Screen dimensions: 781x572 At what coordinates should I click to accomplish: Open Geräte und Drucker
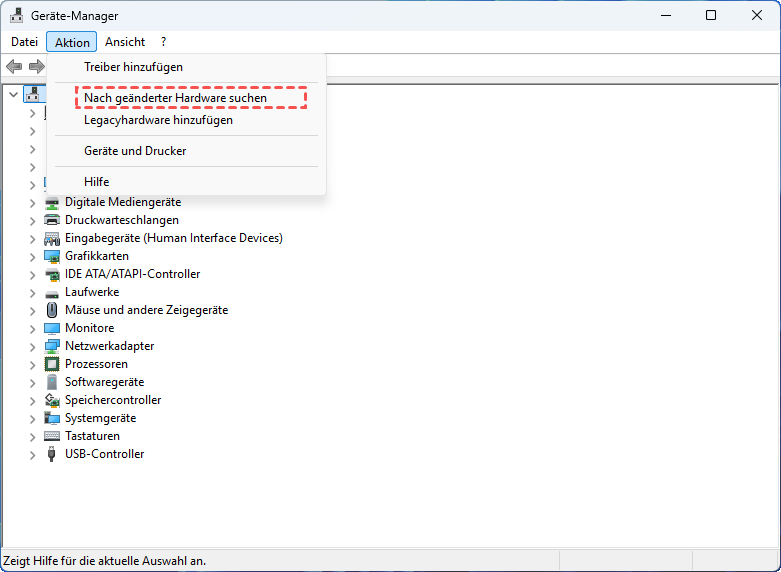[x=186, y=151]
